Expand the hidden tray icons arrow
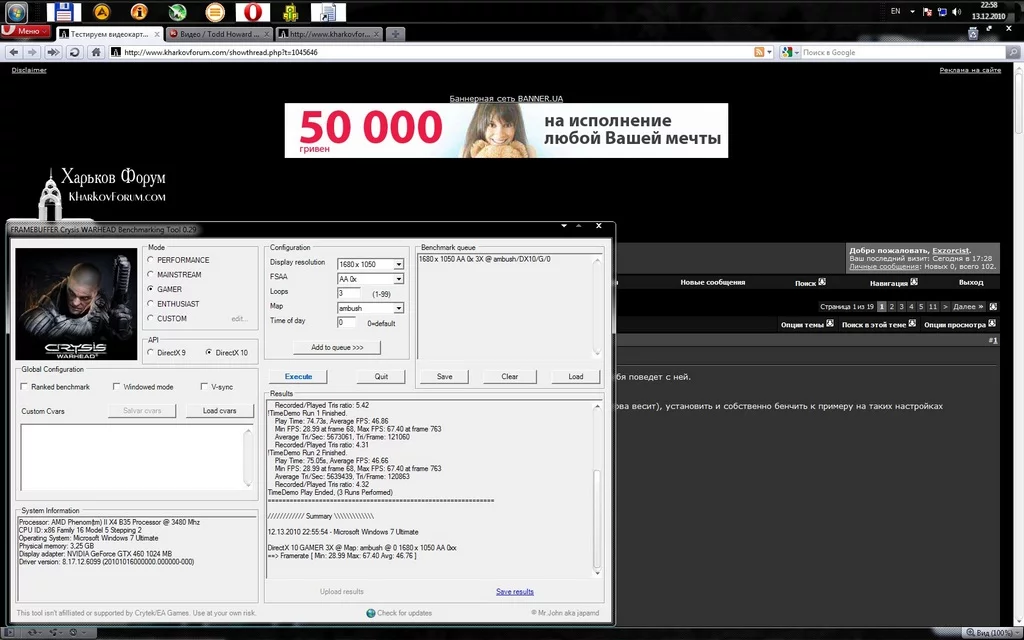Image resolution: width=1024 pixels, height=640 pixels. (912, 12)
